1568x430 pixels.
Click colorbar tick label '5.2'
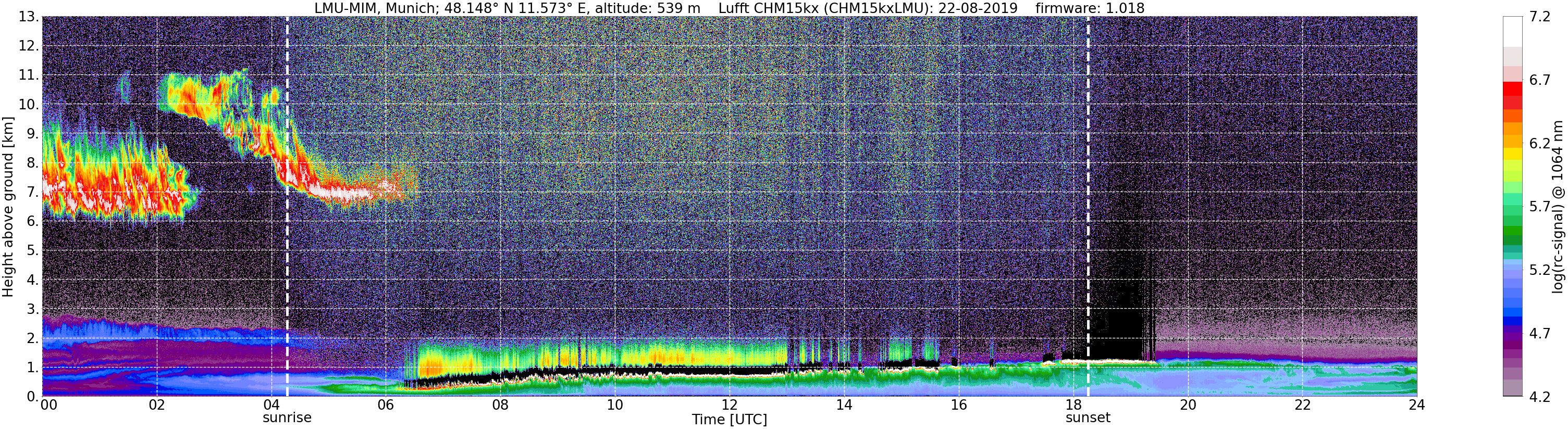coord(1540,270)
